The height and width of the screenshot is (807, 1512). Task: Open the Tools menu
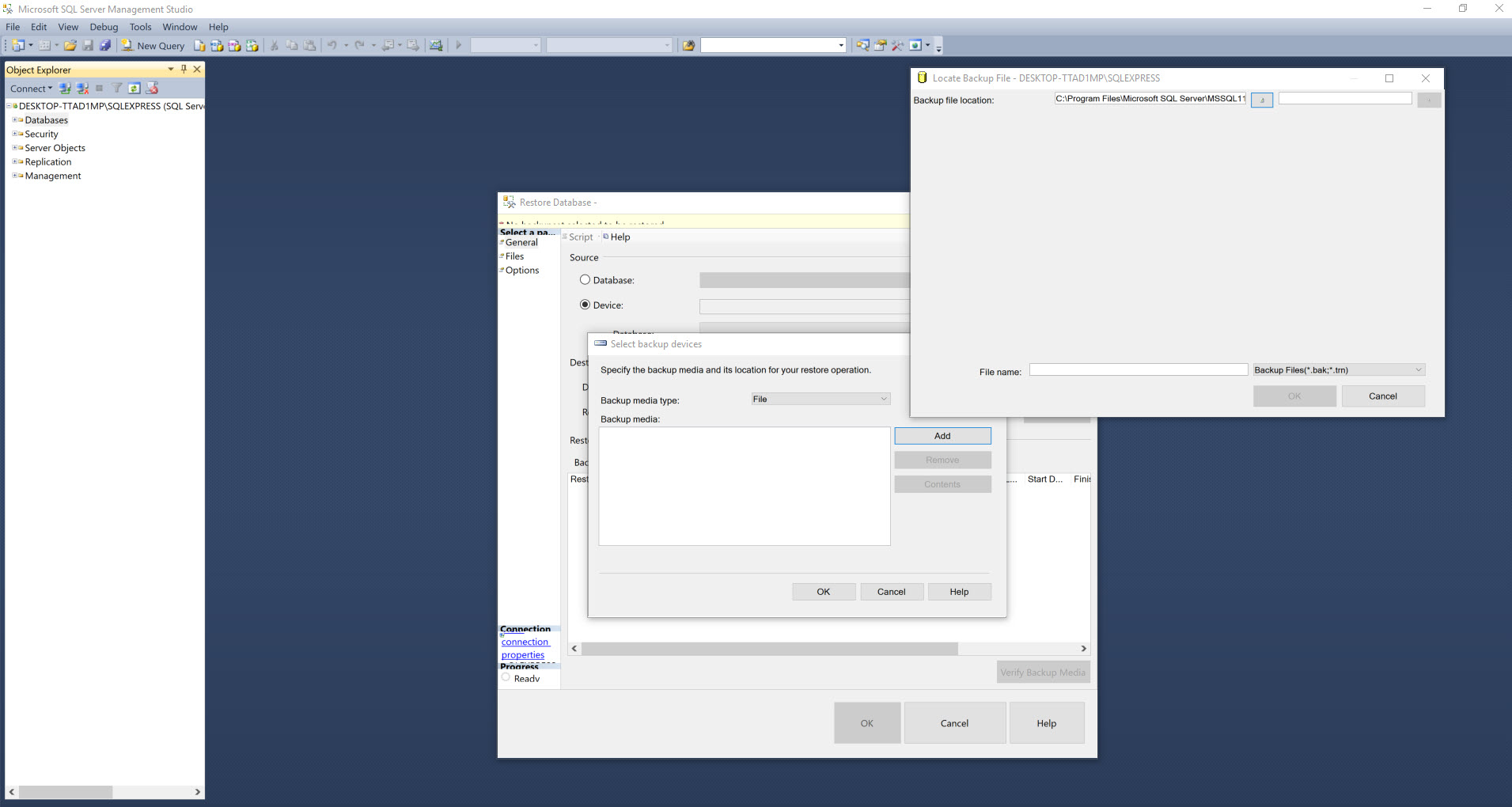[140, 27]
